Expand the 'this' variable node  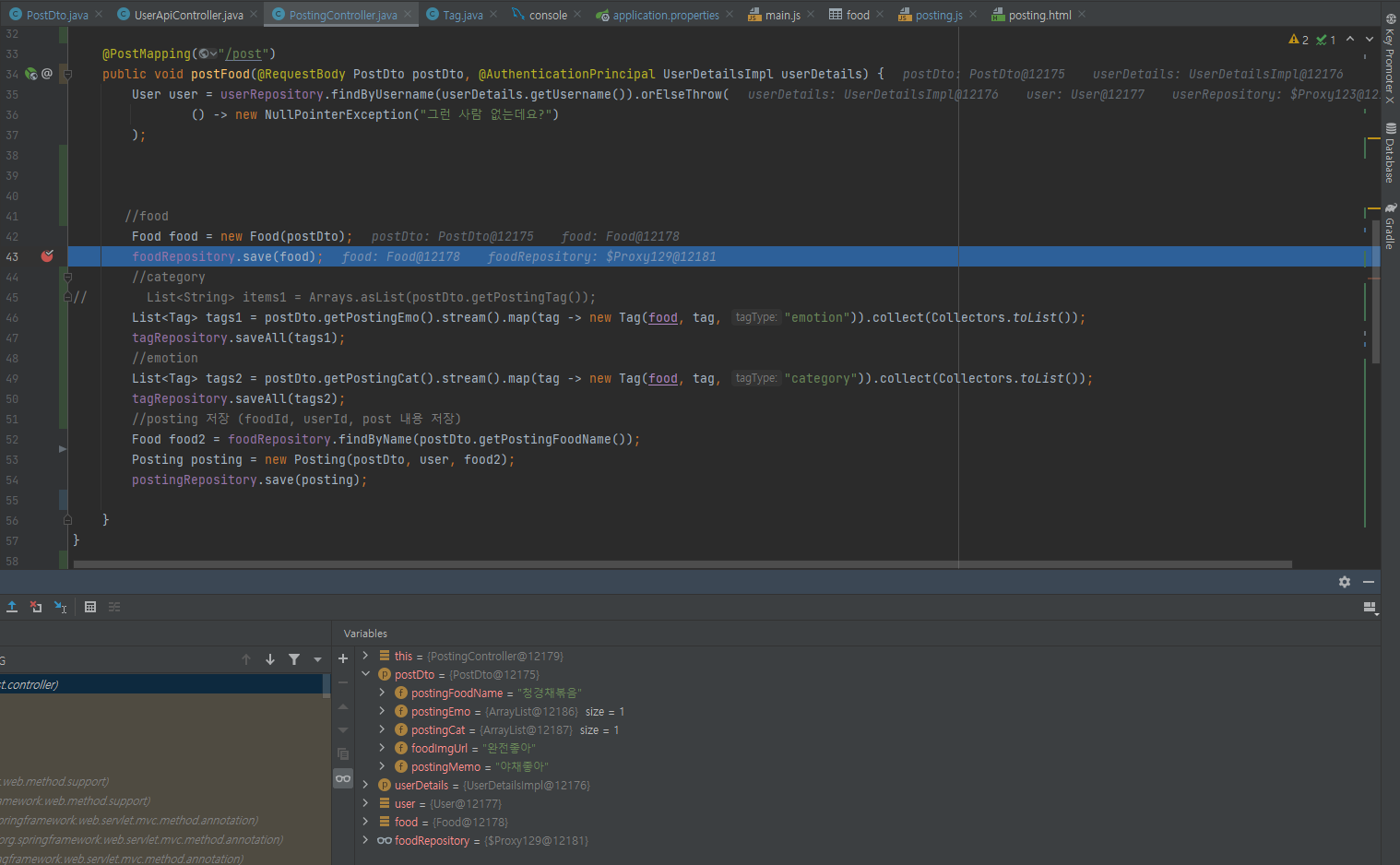pyautogui.click(x=366, y=656)
